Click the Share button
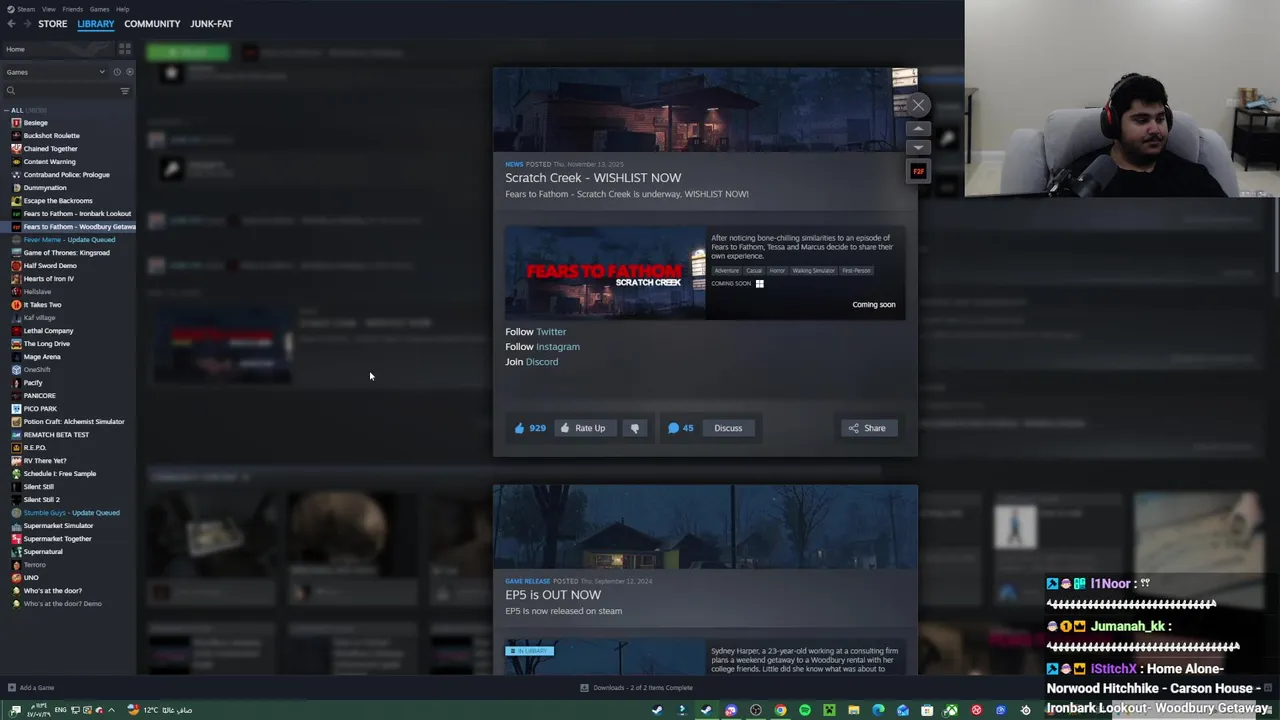 [868, 428]
